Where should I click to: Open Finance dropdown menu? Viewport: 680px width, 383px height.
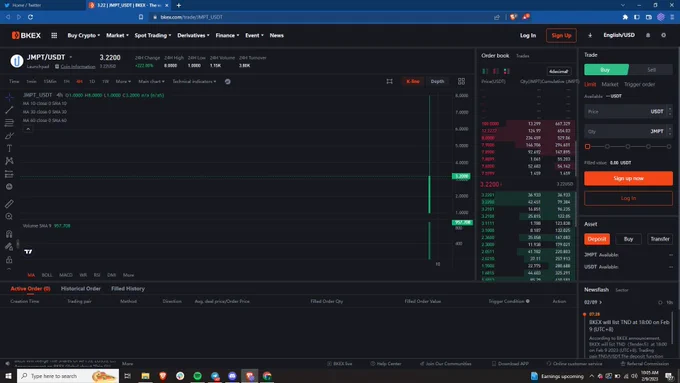tap(227, 36)
